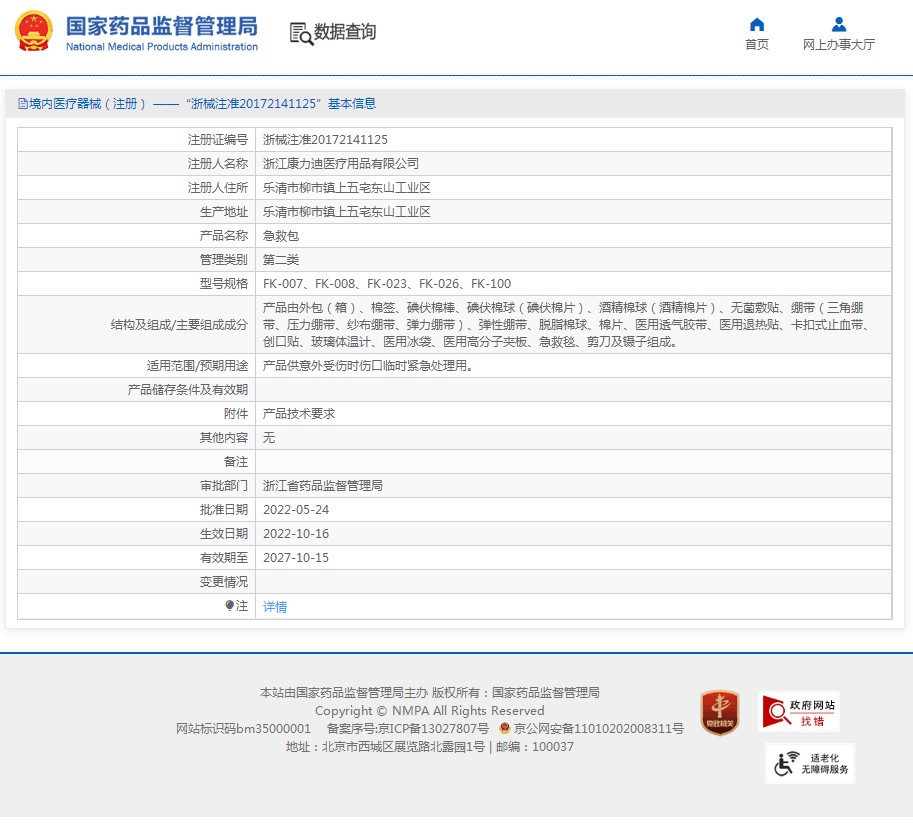
Task: Click 产品技术要求 attachment value
Action: 299,413
